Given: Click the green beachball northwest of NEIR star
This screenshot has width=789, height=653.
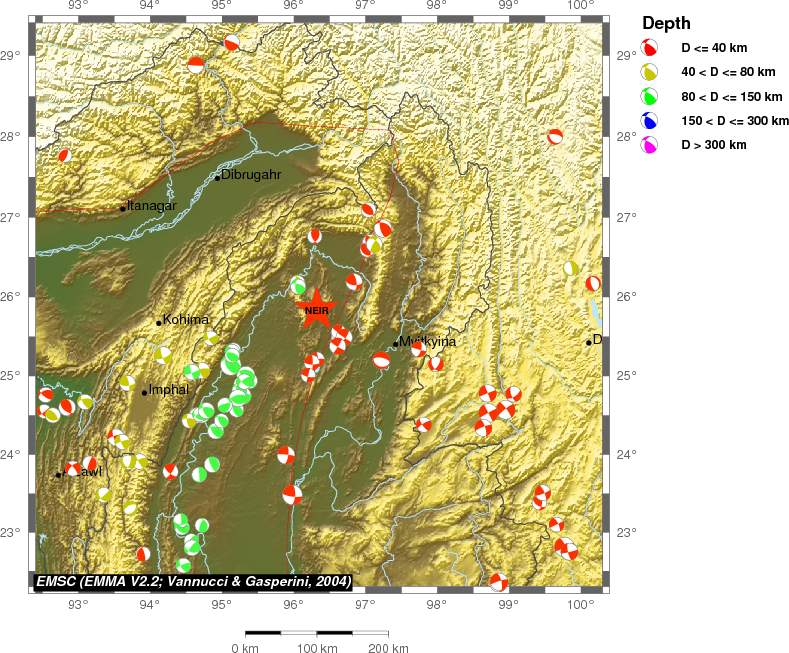Looking at the screenshot, I should 298,285.
